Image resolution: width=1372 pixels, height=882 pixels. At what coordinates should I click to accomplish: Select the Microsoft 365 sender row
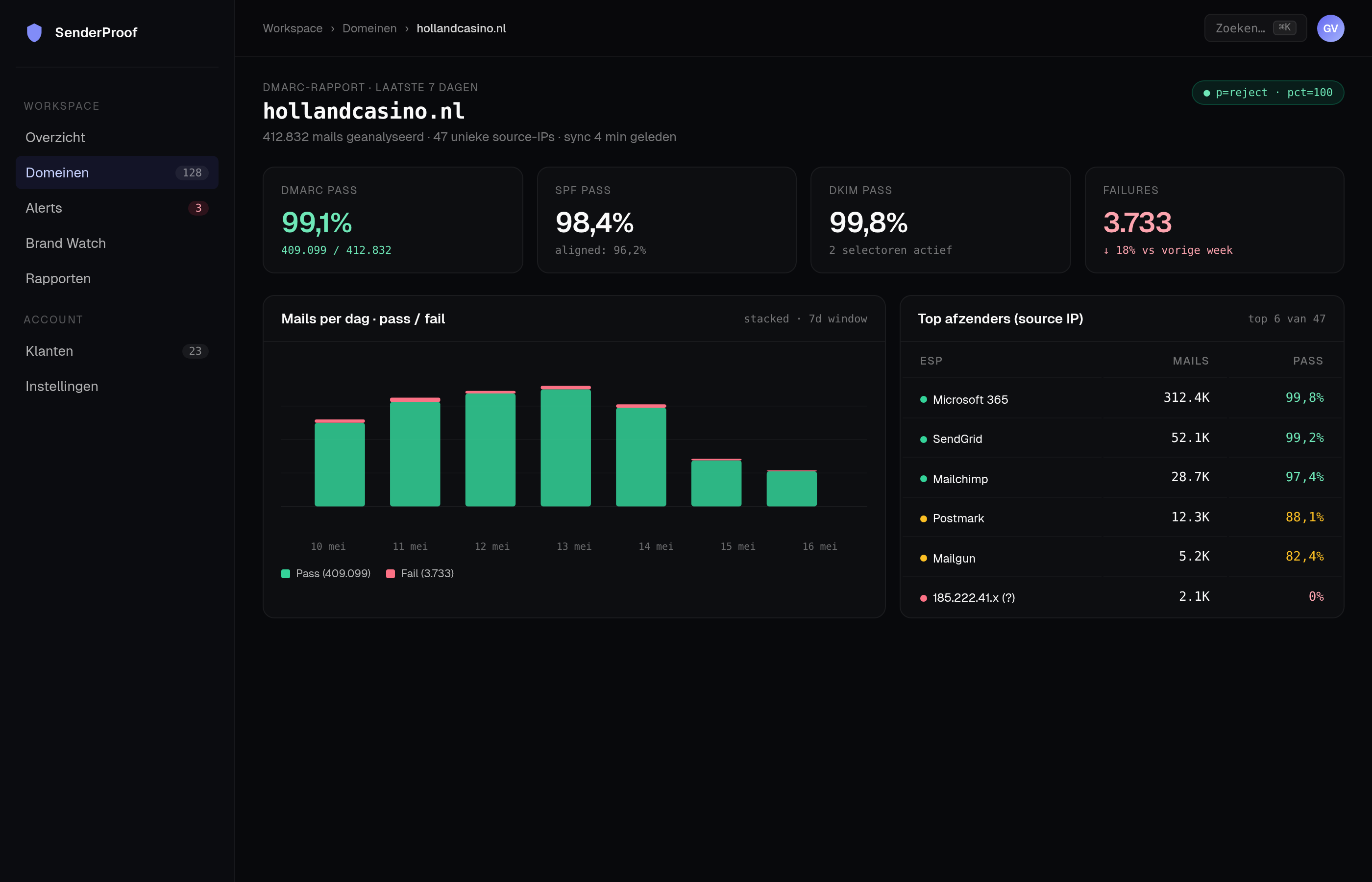click(1122, 398)
